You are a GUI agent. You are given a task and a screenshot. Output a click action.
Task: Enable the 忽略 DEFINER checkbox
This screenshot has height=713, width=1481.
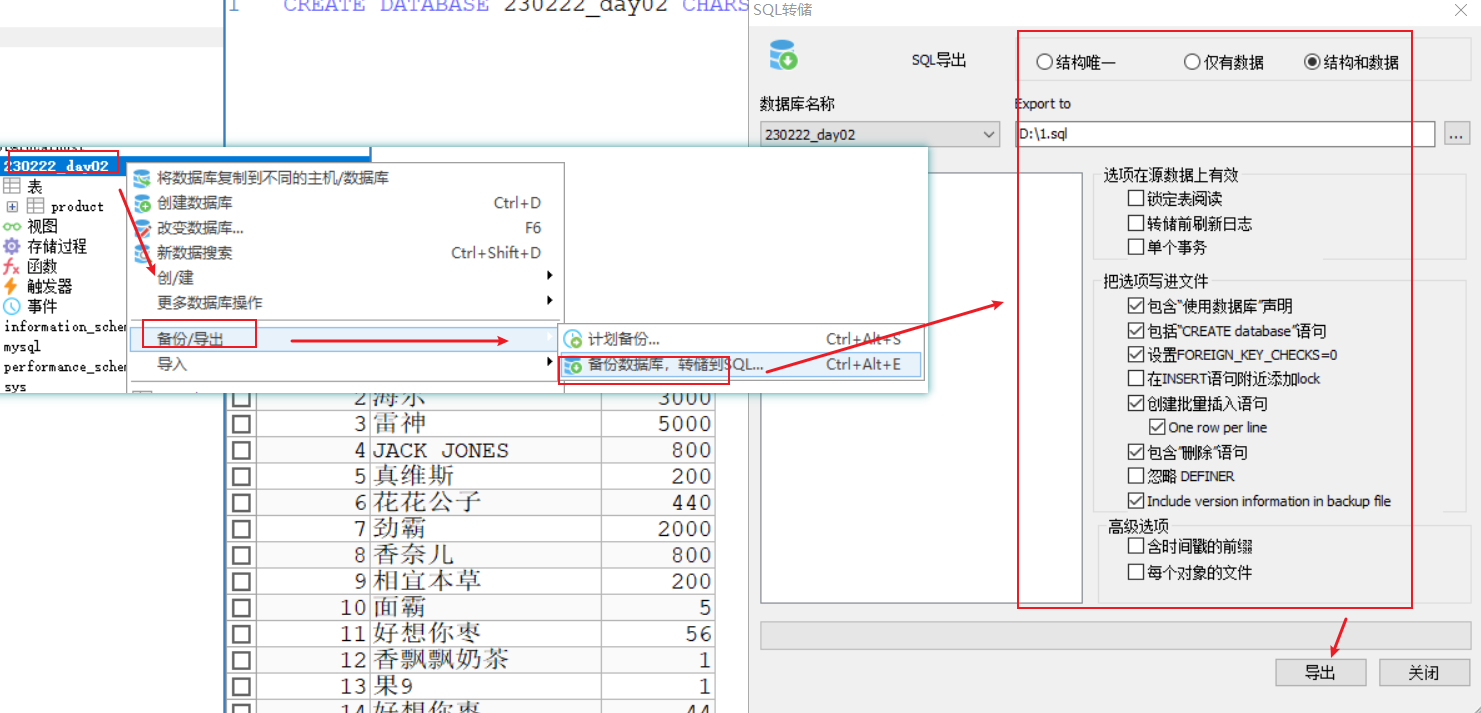tap(1136, 476)
